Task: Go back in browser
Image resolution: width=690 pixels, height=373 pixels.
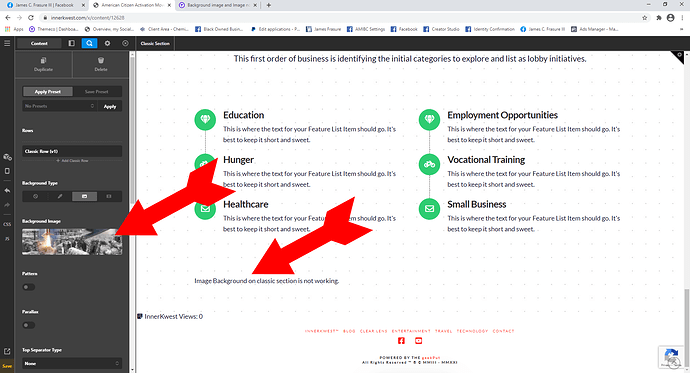Action: (7, 18)
